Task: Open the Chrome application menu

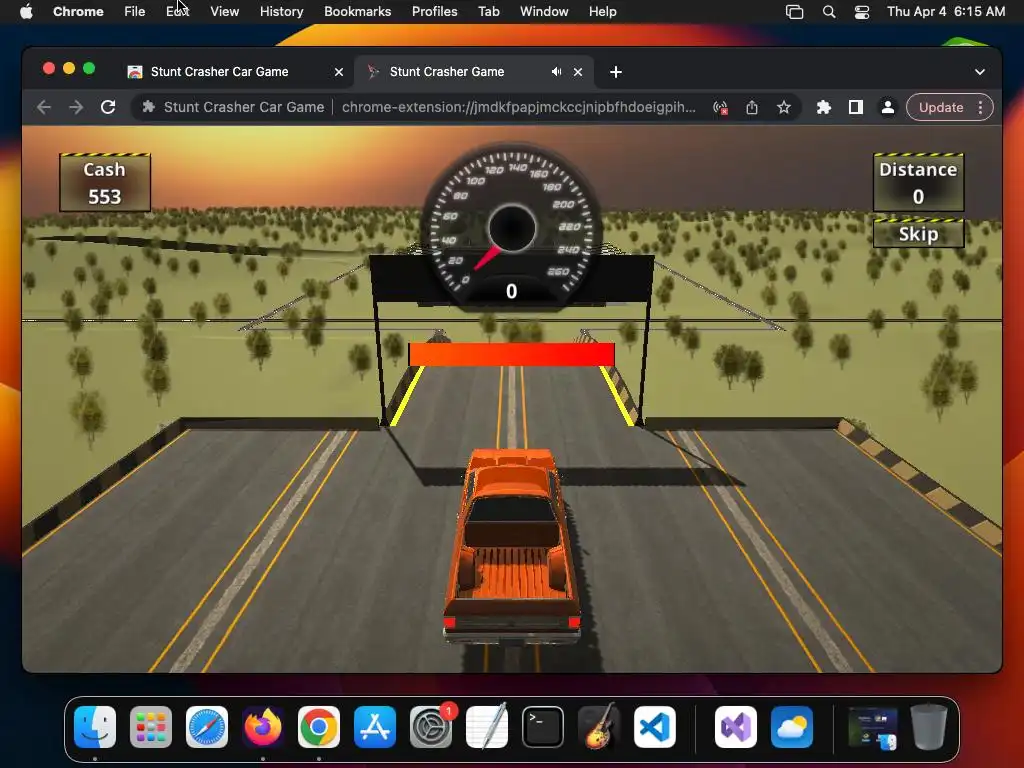Action: [78, 12]
